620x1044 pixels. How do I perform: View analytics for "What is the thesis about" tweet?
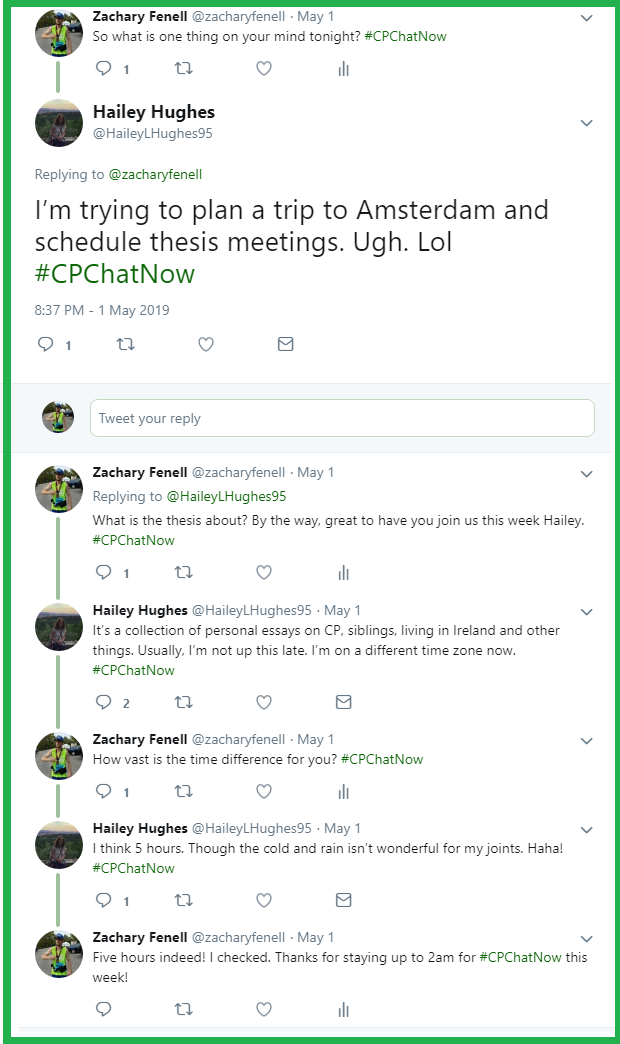[343, 573]
